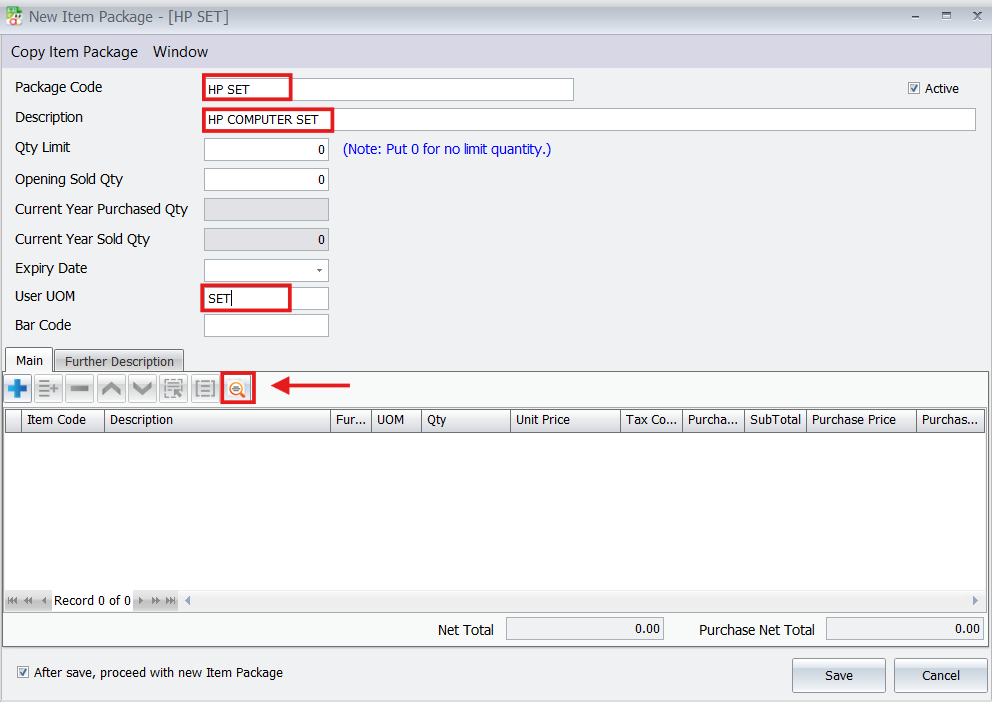This screenshot has width=992, height=702.
Task: Open item search with the magnifier icon
Action: 237,388
